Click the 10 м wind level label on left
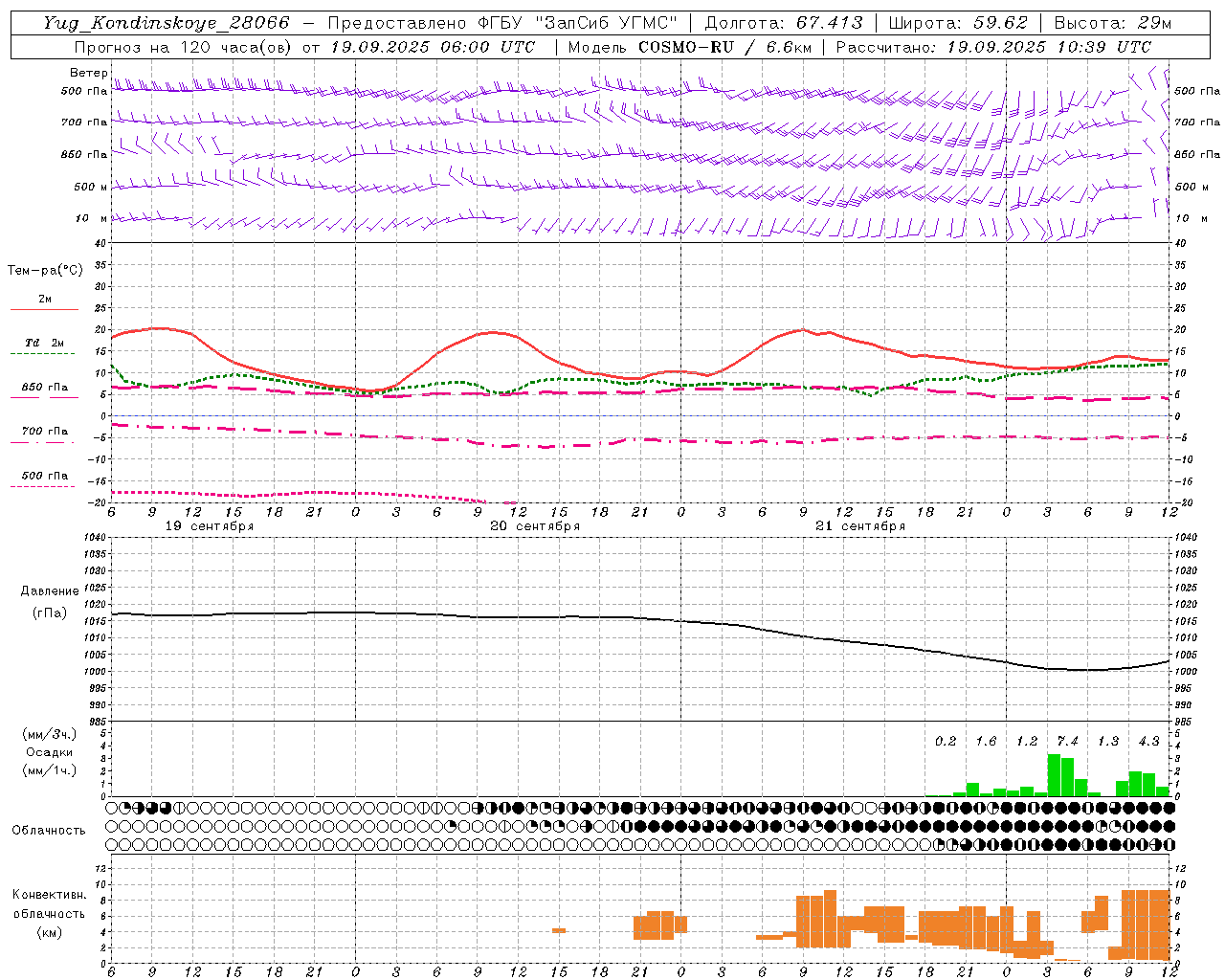 (91, 218)
